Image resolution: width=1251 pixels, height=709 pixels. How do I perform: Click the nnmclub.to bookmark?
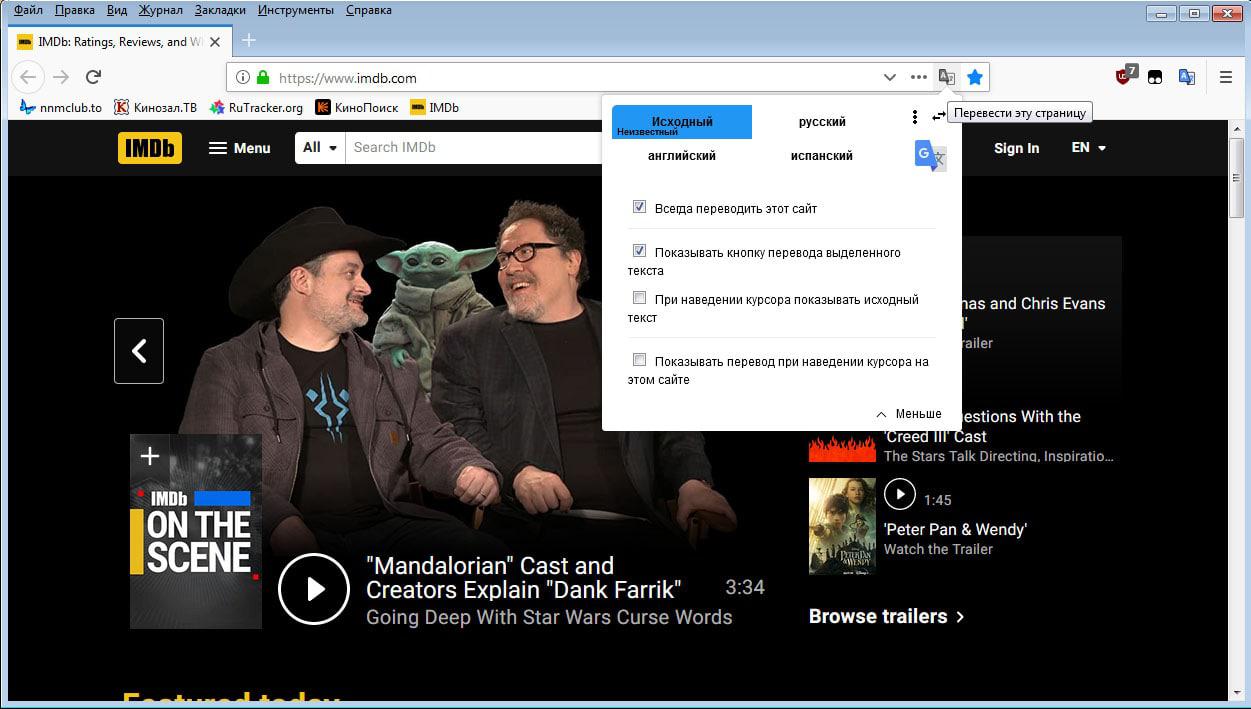pos(60,107)
